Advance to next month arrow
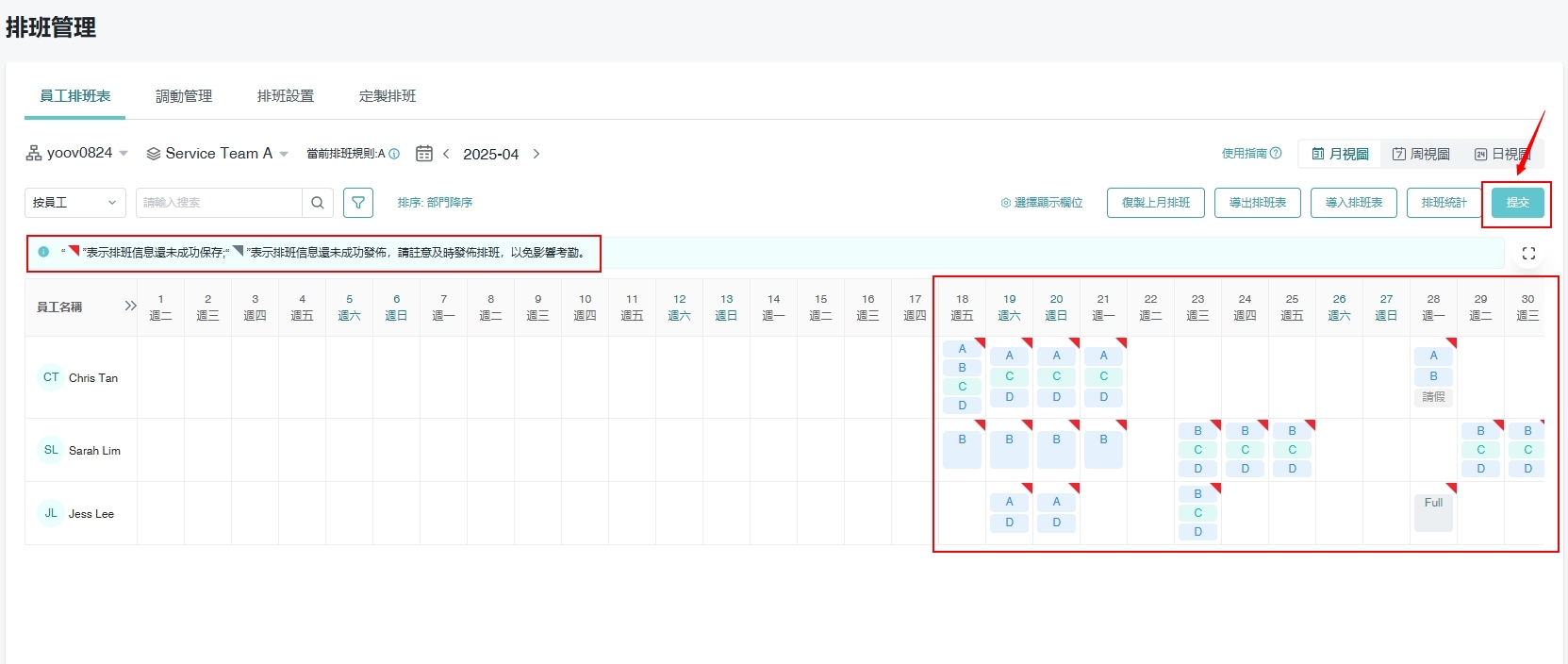 point(536,154)
